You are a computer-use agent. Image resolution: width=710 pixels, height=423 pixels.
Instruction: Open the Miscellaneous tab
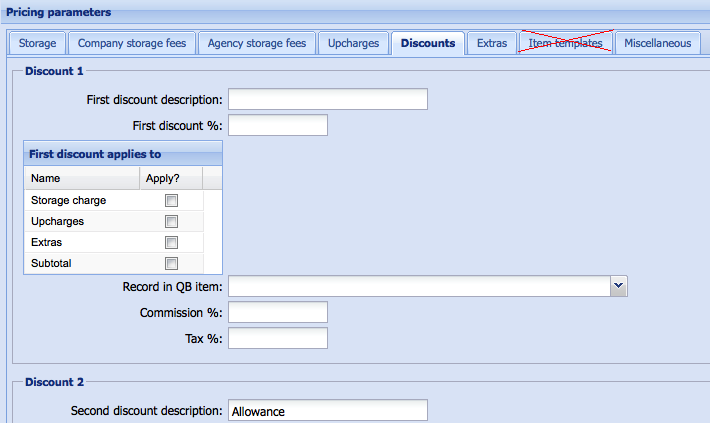pyautogui.click(x=657, y=43)
